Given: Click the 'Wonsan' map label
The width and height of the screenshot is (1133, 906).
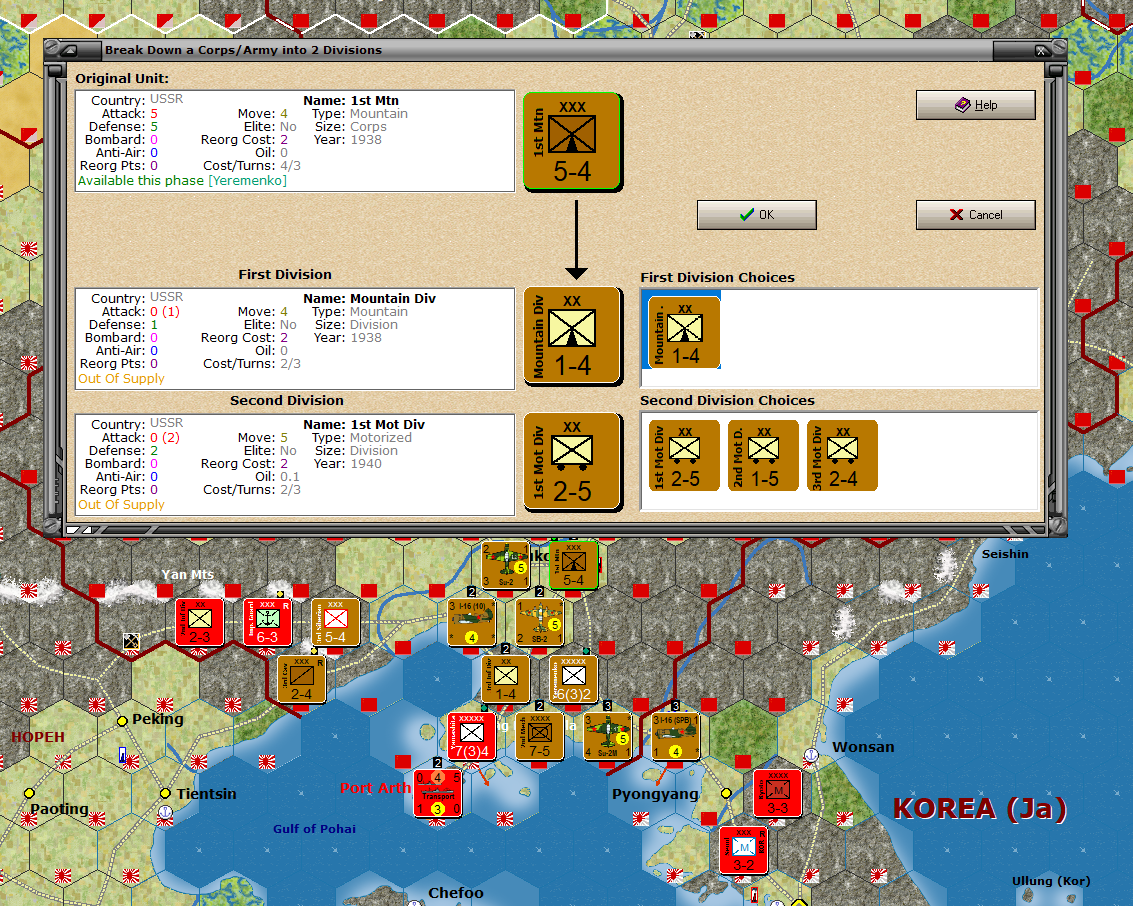Looking at the screenshot, I should tap(863, 747).
